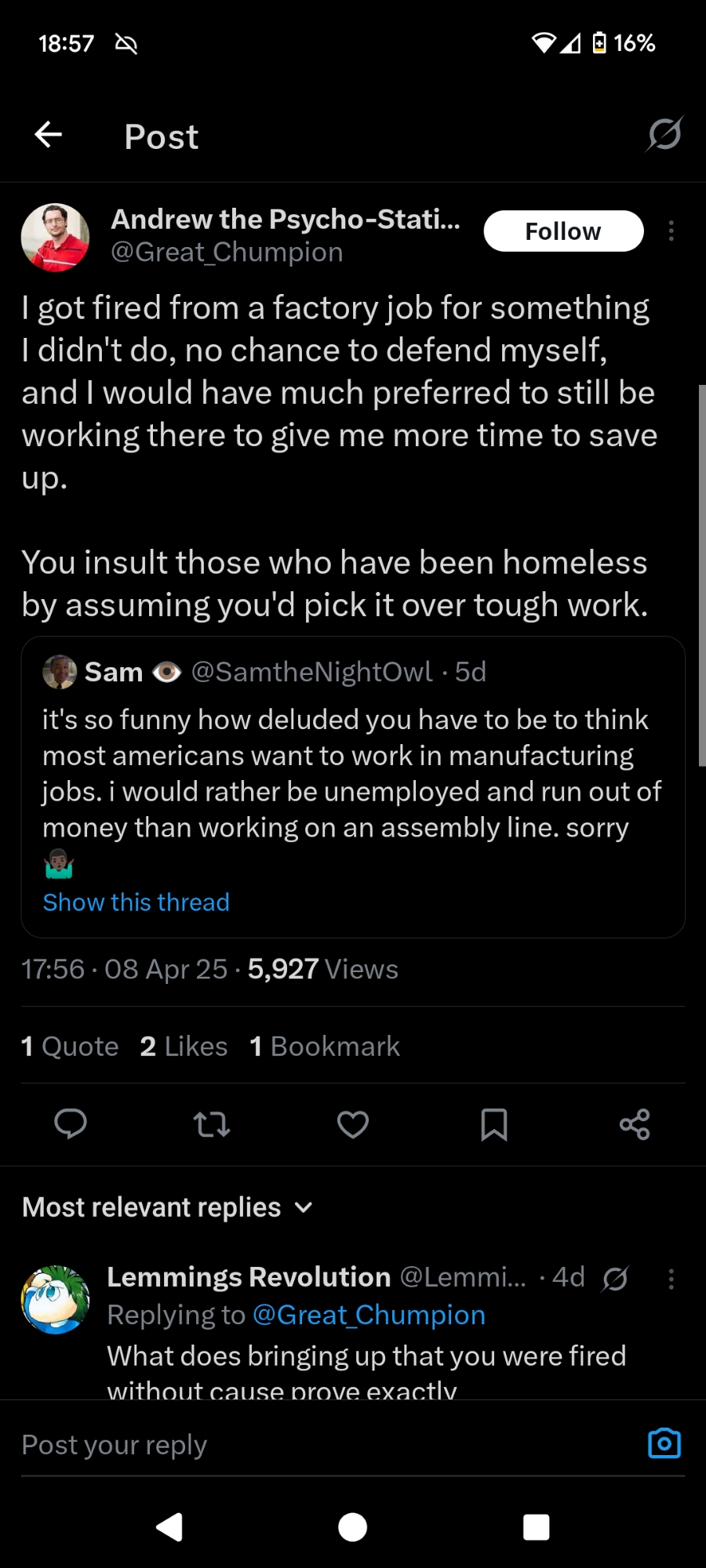706x1568 pixels.
Task: View the 2 Likes list
Action: [x=184, y=1047]
